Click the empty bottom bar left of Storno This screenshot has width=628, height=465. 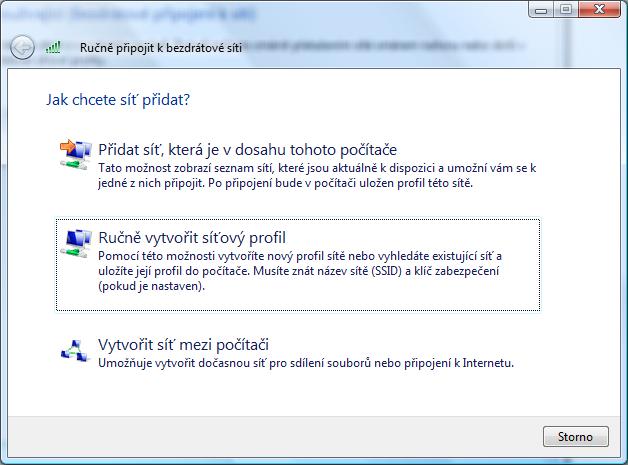[x=270, y=437]
